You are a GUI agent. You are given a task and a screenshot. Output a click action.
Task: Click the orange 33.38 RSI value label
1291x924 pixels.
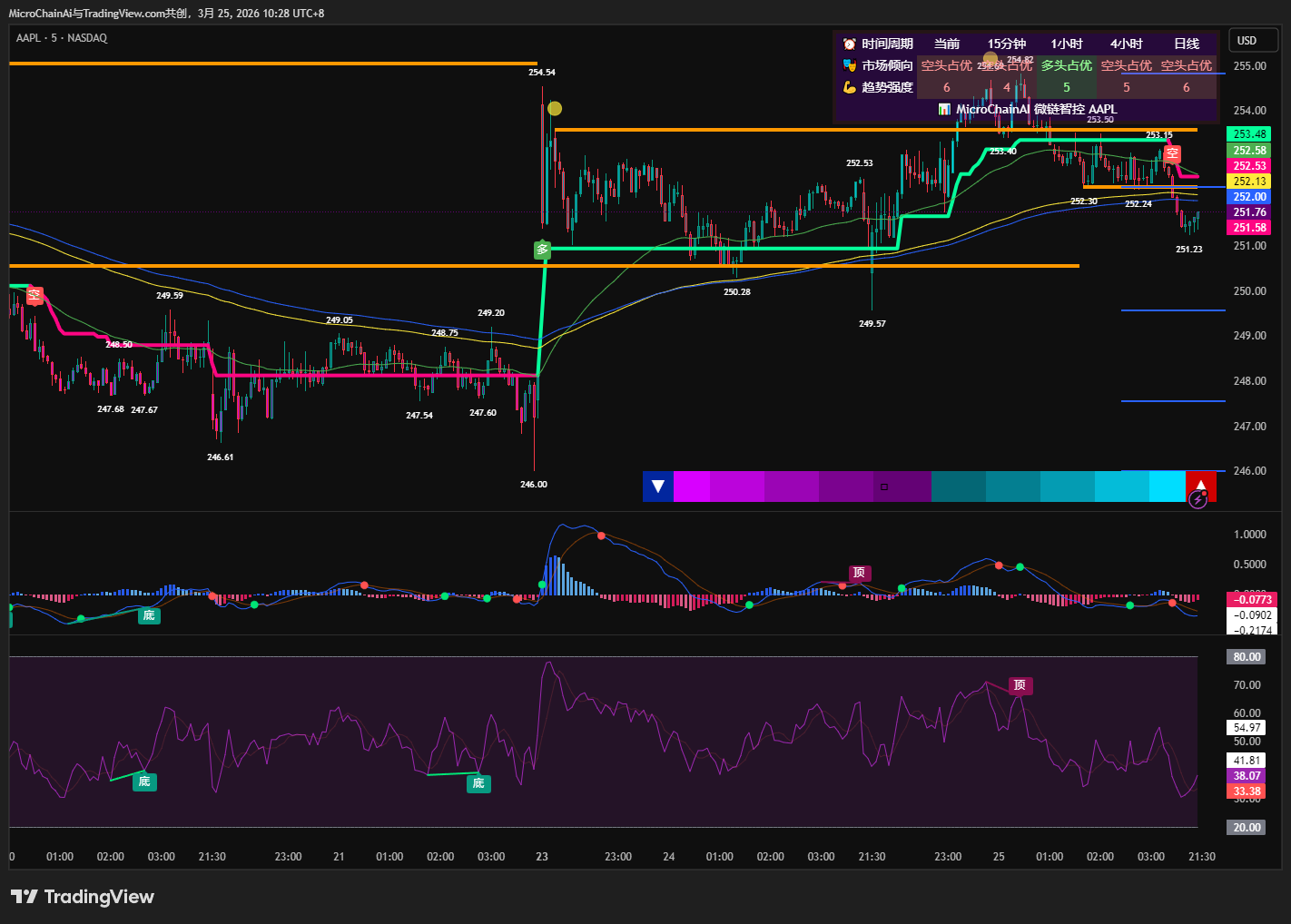pyautogui.click(x=1247, y=791)
